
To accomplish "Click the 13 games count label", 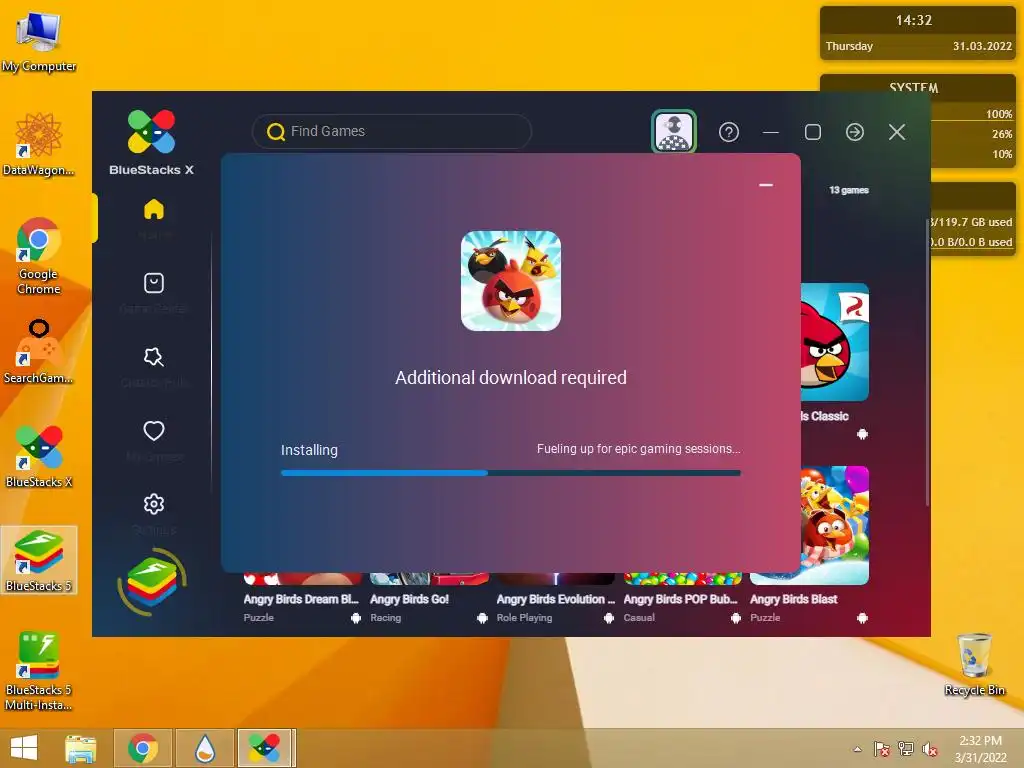I will tap(849, 190).
